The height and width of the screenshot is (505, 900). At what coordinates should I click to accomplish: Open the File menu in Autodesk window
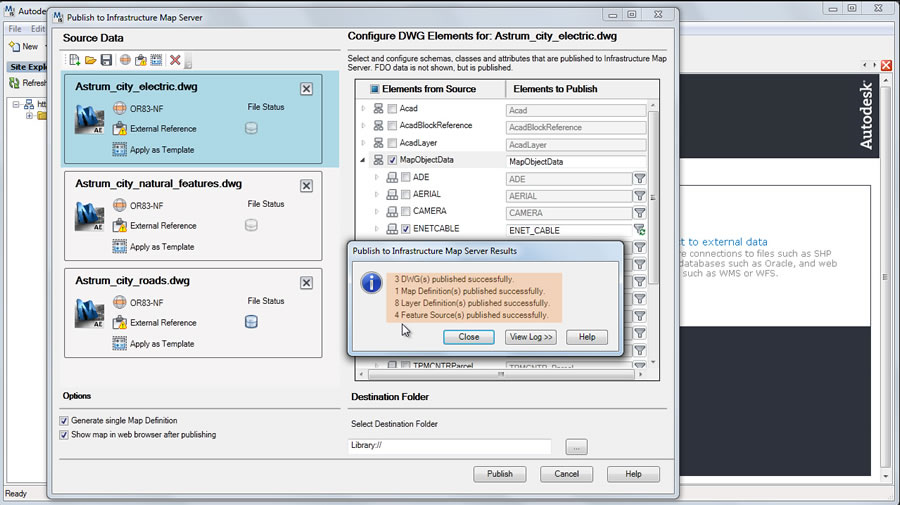click(15, 29)
